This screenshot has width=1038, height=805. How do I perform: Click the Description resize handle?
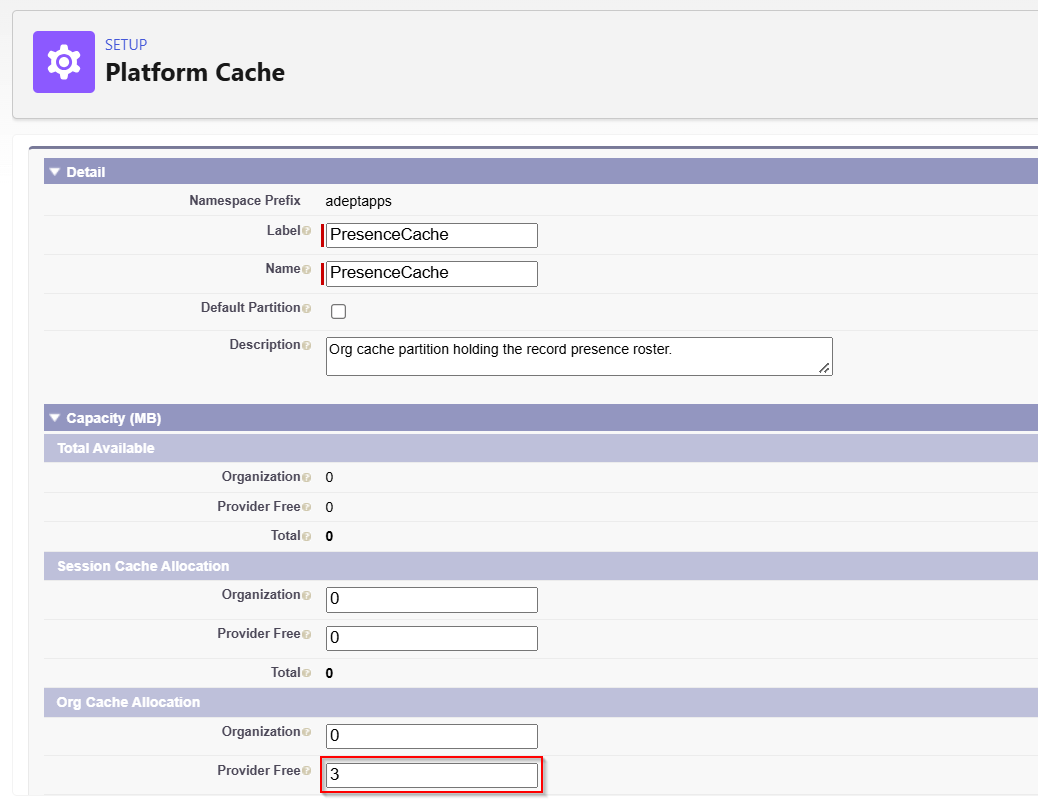tap(825, 369)
